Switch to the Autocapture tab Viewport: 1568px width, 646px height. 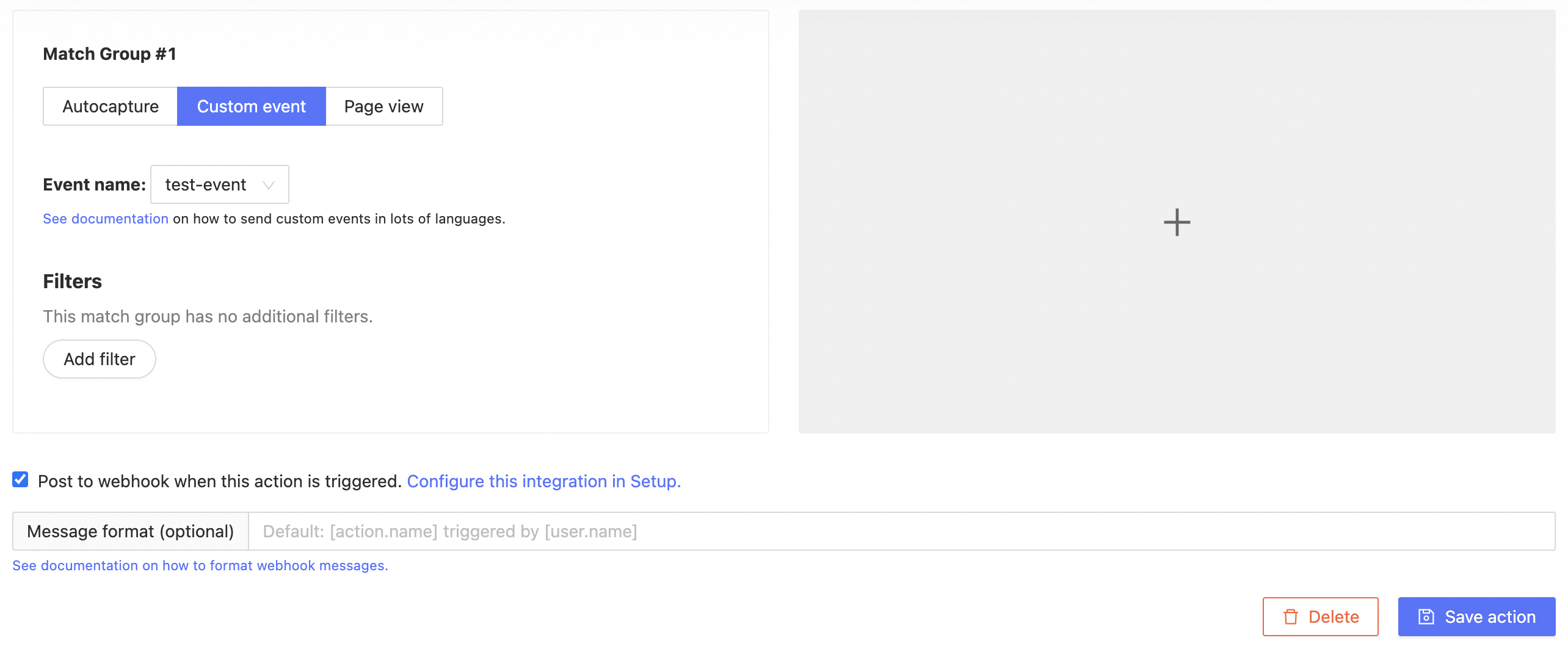click(x=111, y=106)
